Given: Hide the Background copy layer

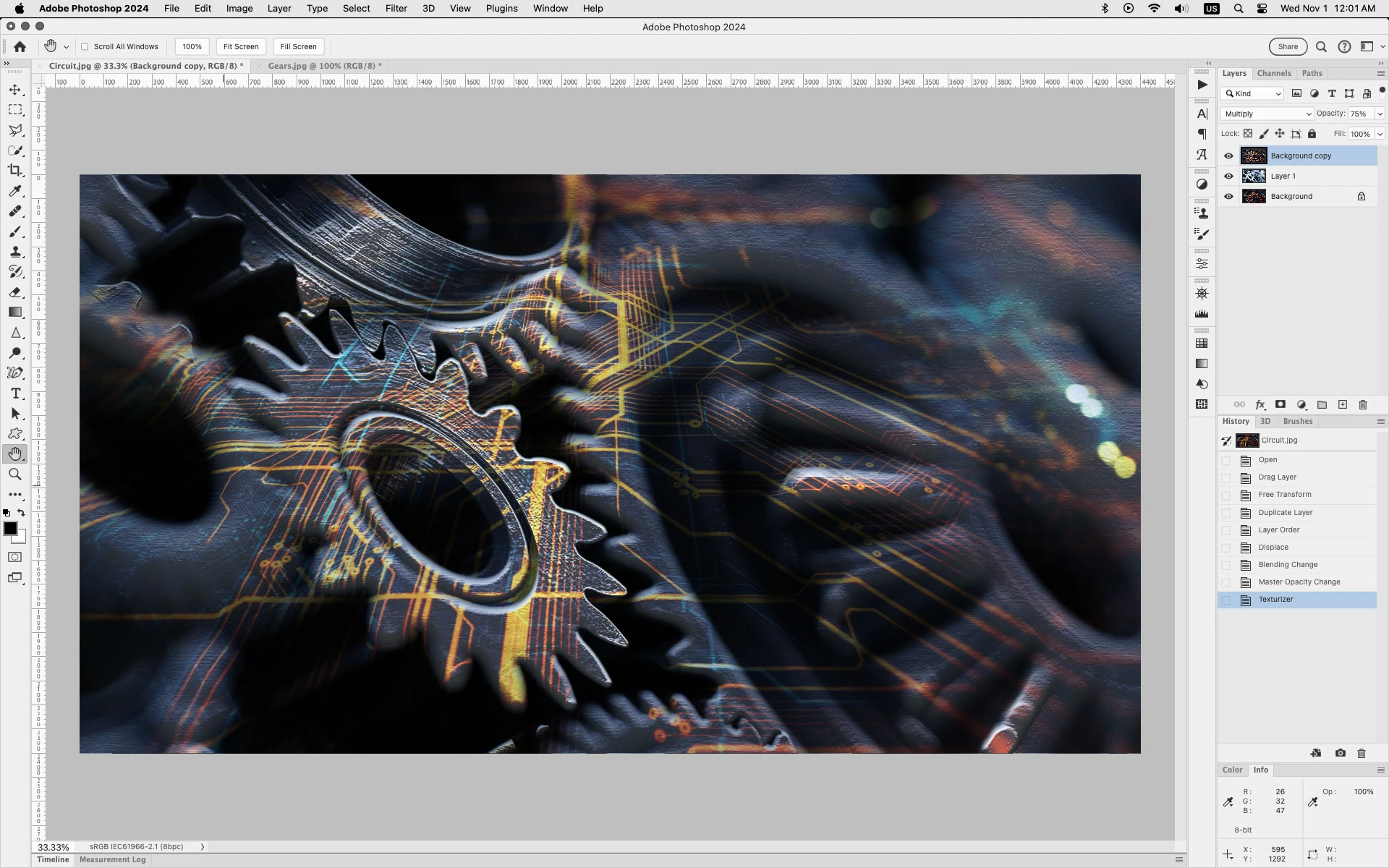Looking at the screenshot, I should coord(1228,156).
